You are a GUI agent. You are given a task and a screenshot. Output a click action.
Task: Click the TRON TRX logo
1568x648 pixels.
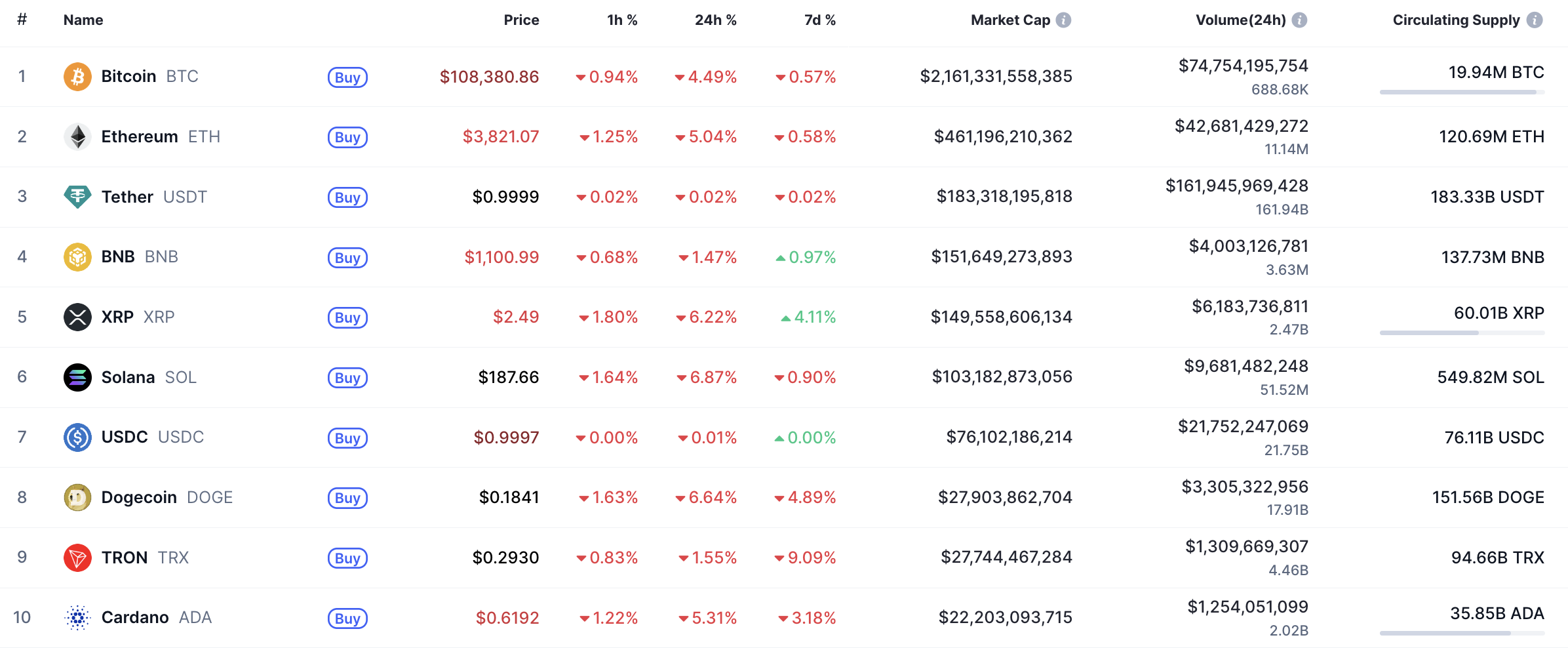77,557
